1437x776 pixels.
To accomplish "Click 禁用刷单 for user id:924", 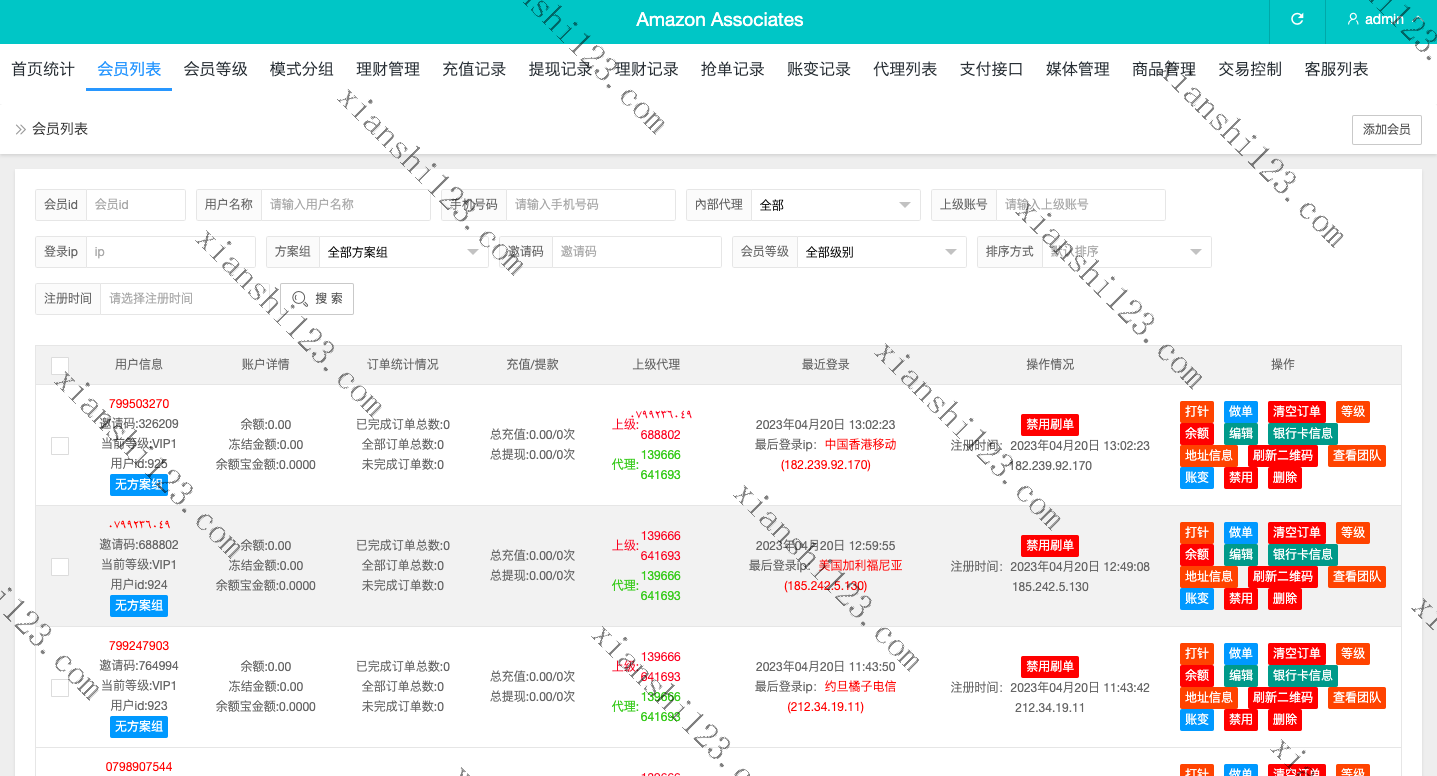I will pos(1050,546).
